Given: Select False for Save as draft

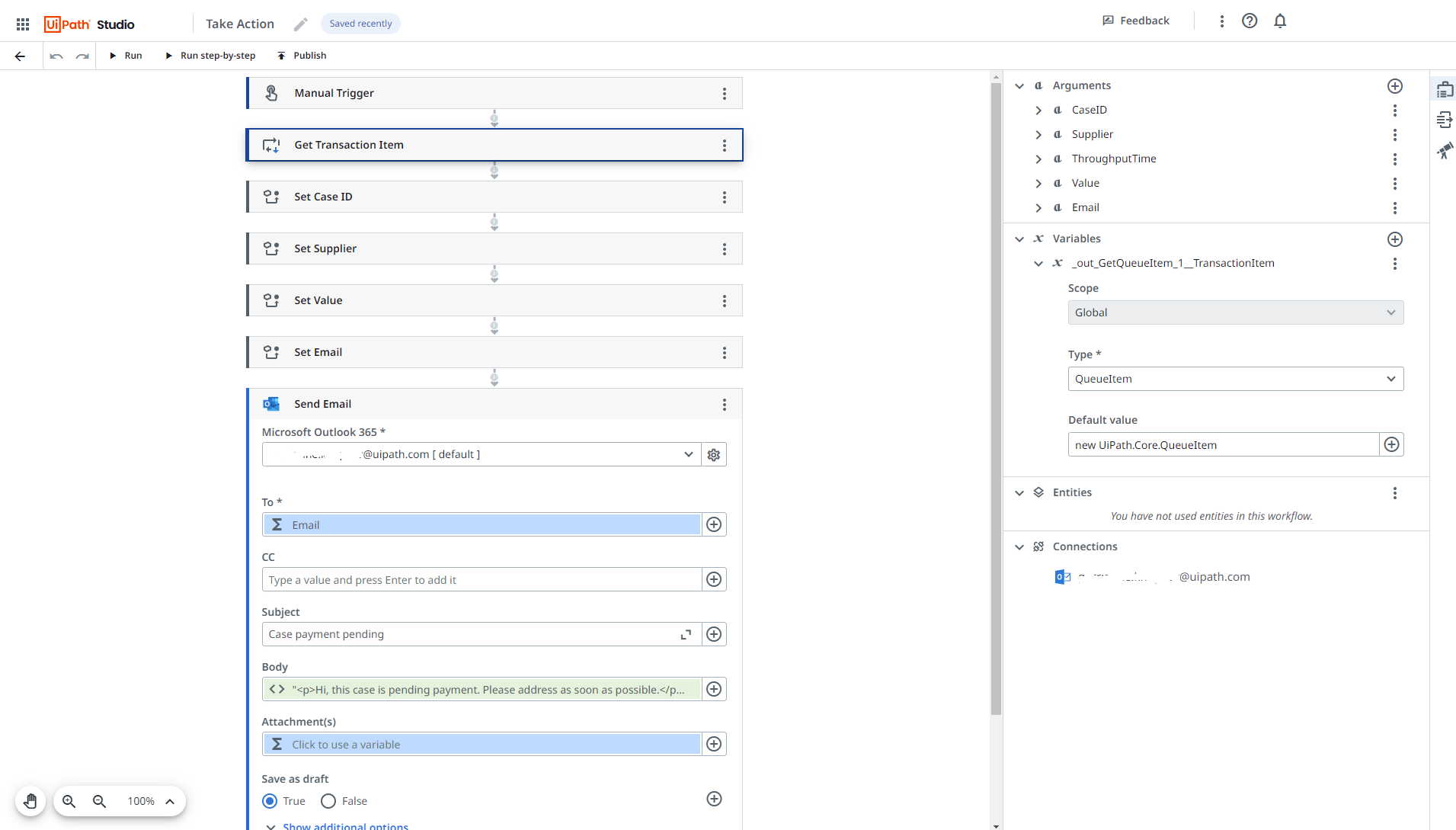Looking at the screenshot, I should [x=328, y=801].
